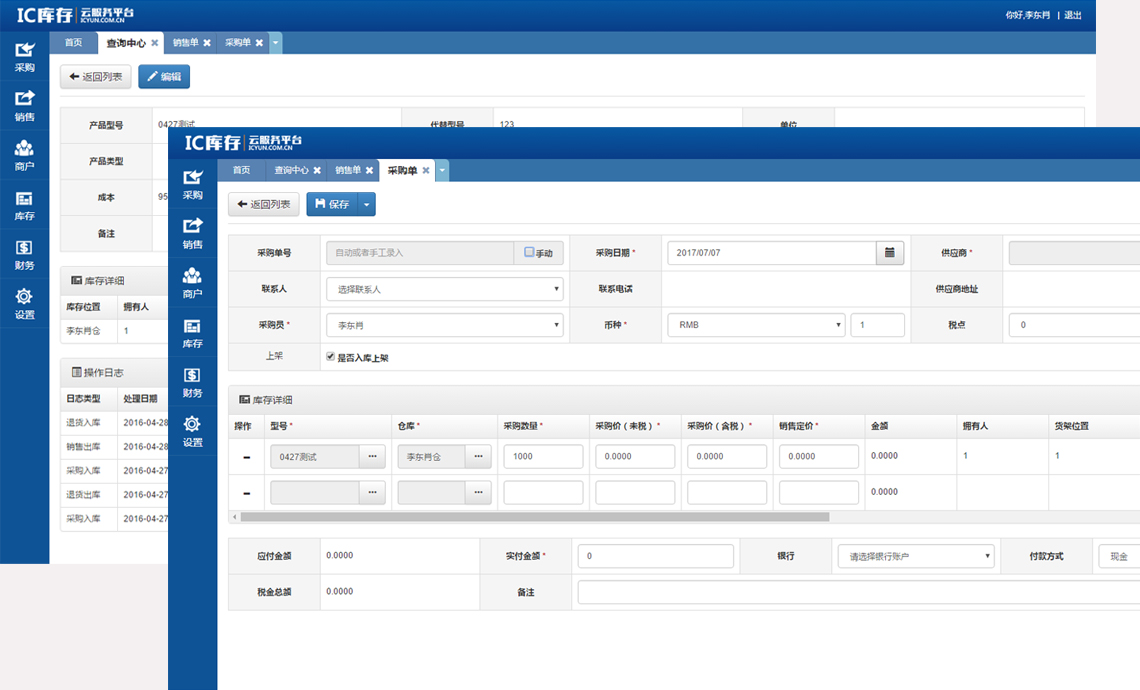The height and width of the screenshot is (690, 1140).
Task: Click the ellipsis button next to 0427测试
Action: pos(373,457)
